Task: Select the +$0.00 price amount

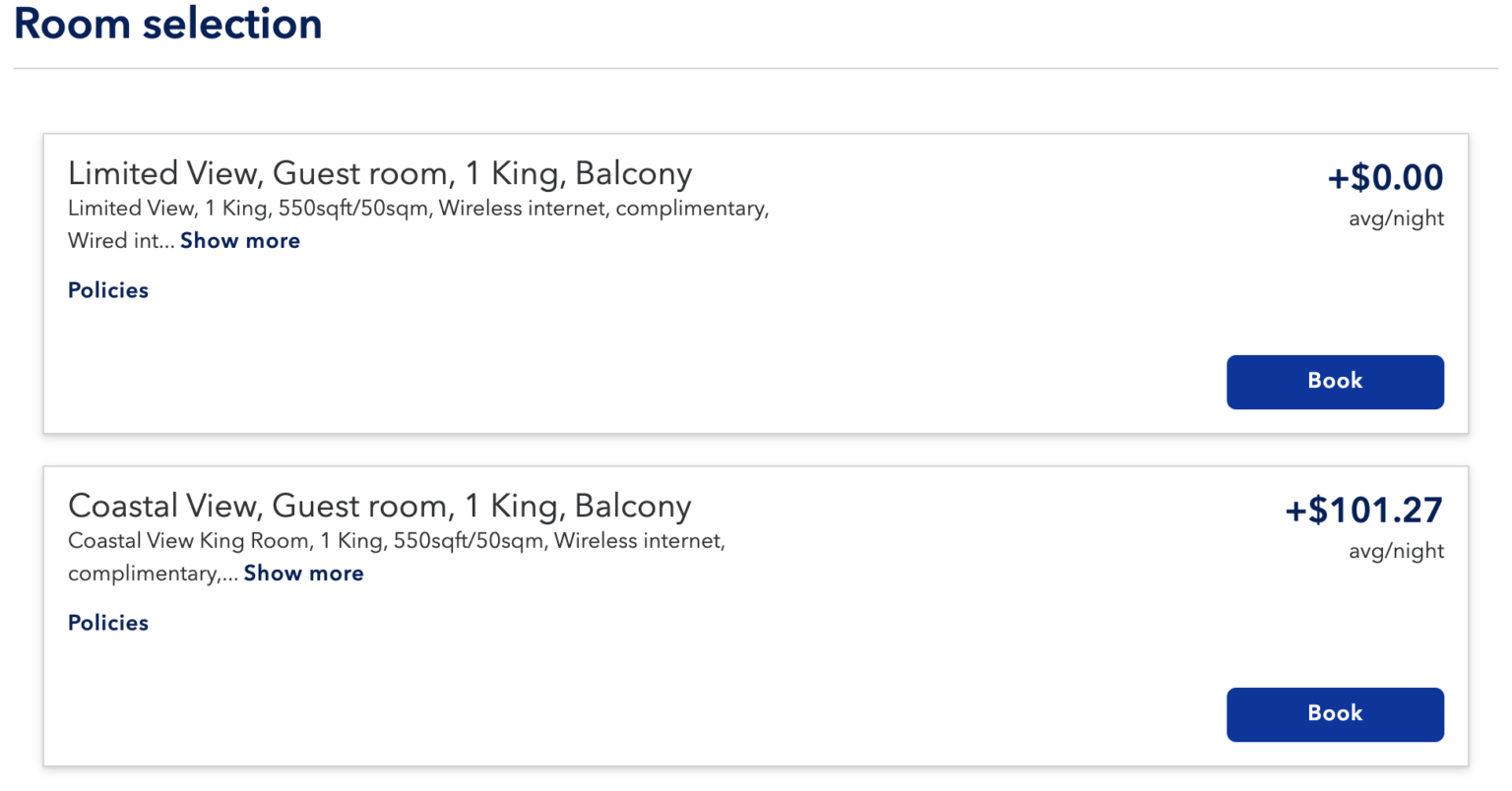Action: [1385, 178]
